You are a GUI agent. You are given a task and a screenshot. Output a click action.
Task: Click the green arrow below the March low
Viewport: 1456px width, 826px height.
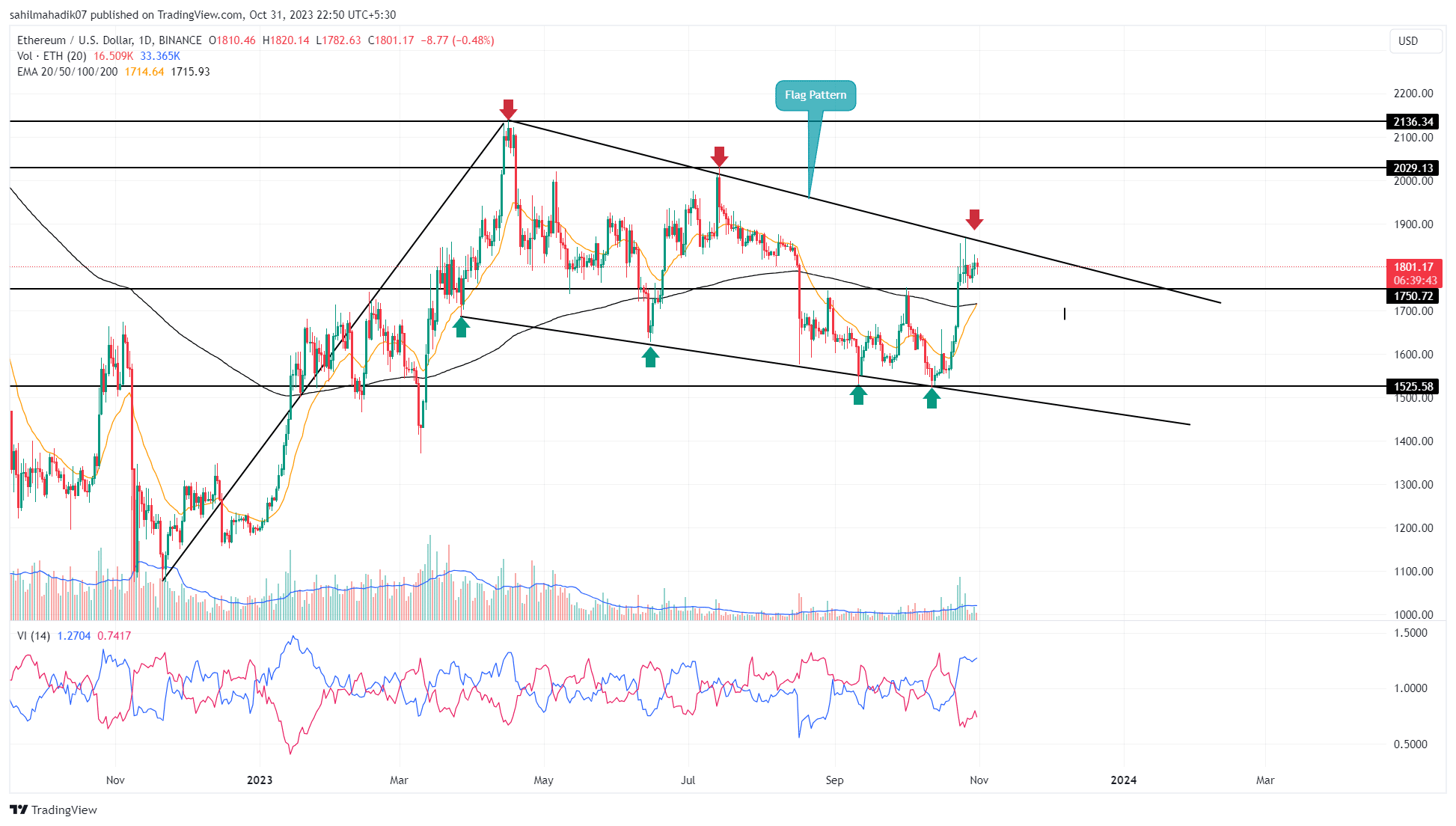(x=461, y=327)
